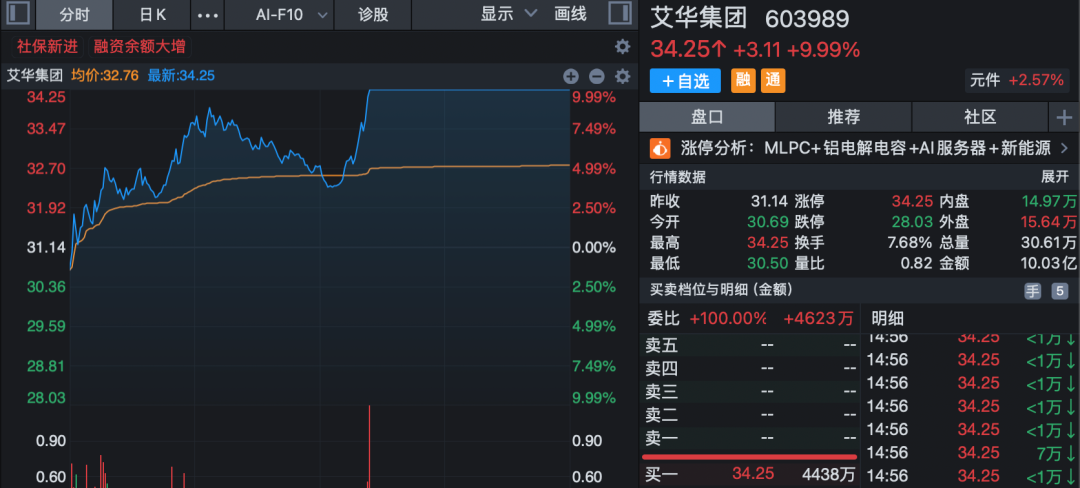Open settings gear beside 融资余额大增 tags
This screenshot has height=488, width=1080.
click(622, 47)
